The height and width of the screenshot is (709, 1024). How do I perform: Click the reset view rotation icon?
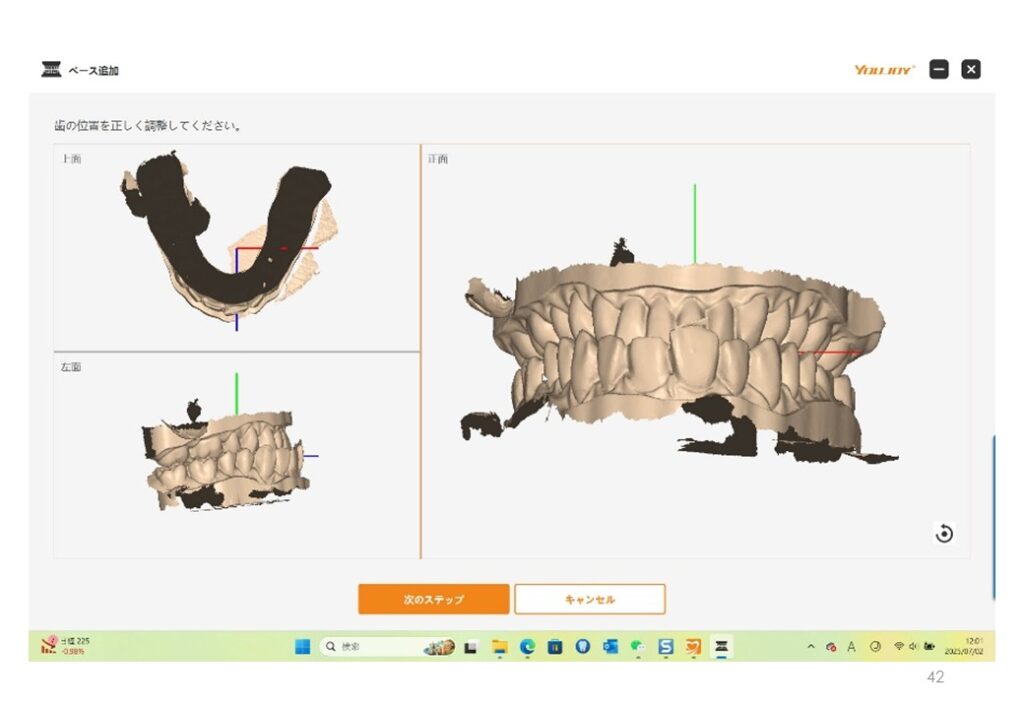click(x=944, y=534)
